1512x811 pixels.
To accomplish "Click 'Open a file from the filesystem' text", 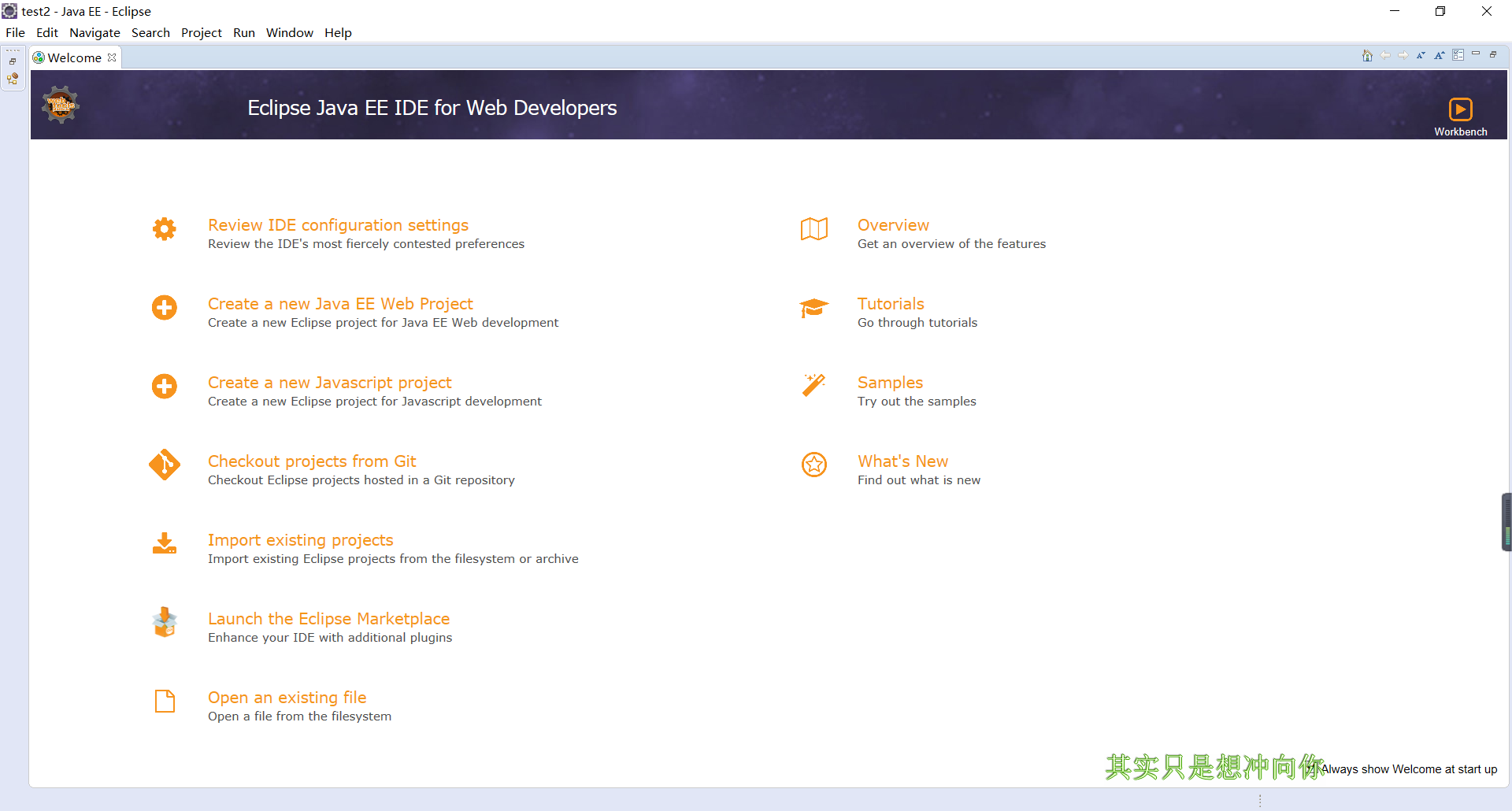I will [299, 717].
